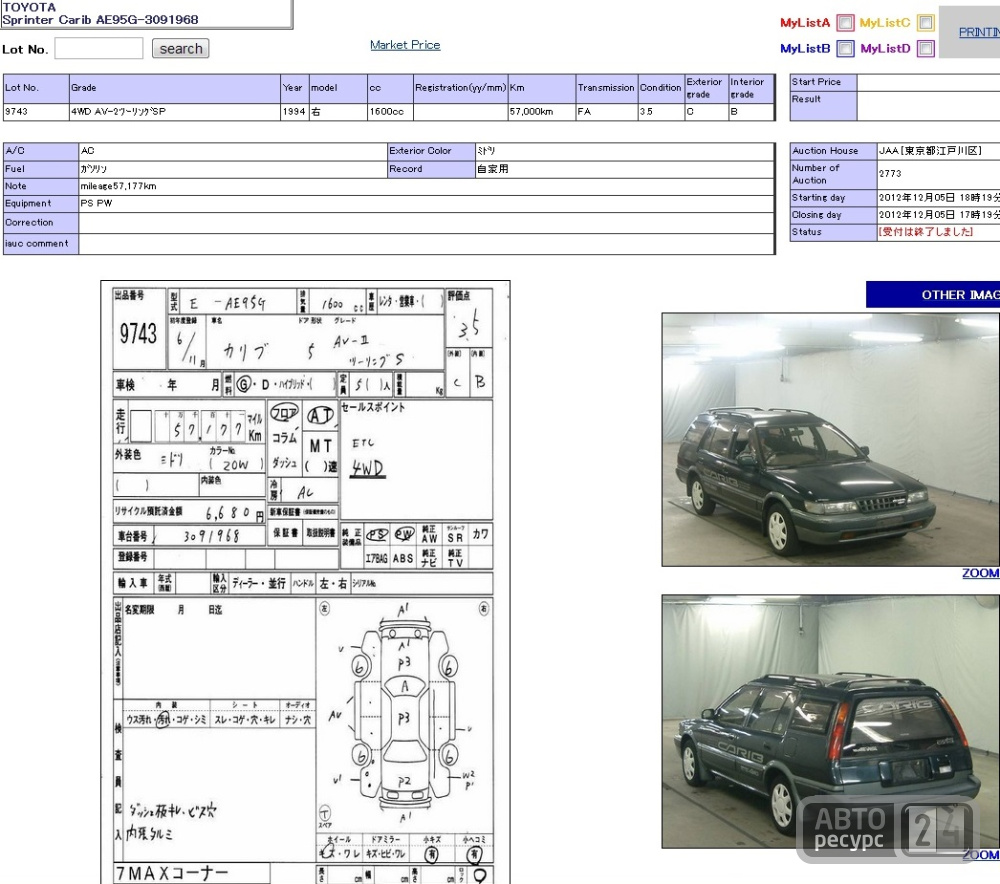Open the PRINTING link
This screenshot has width=1000, height=884.
point(979,32)
